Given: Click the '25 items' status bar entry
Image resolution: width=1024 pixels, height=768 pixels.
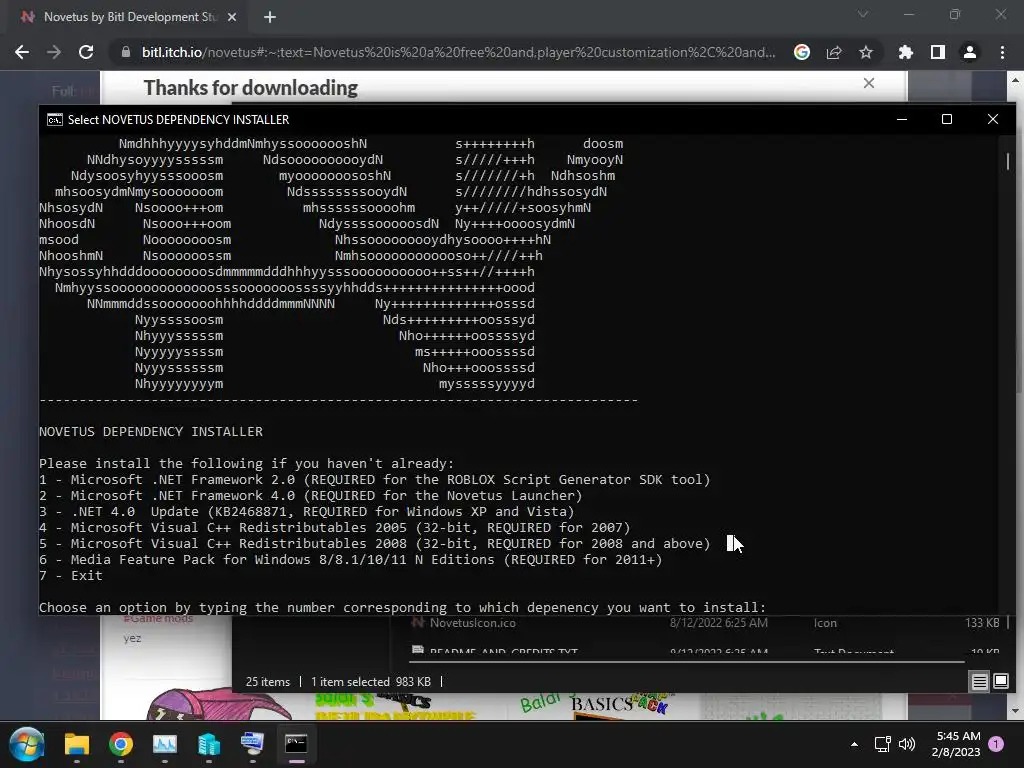Looking at the screenshot, I should coord(268,682).
